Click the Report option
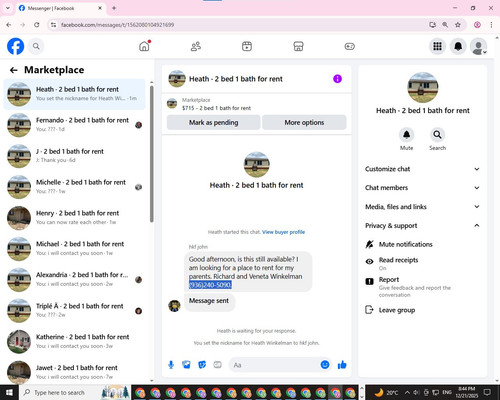This screenshot has width=500, height=400. point(422,287)
